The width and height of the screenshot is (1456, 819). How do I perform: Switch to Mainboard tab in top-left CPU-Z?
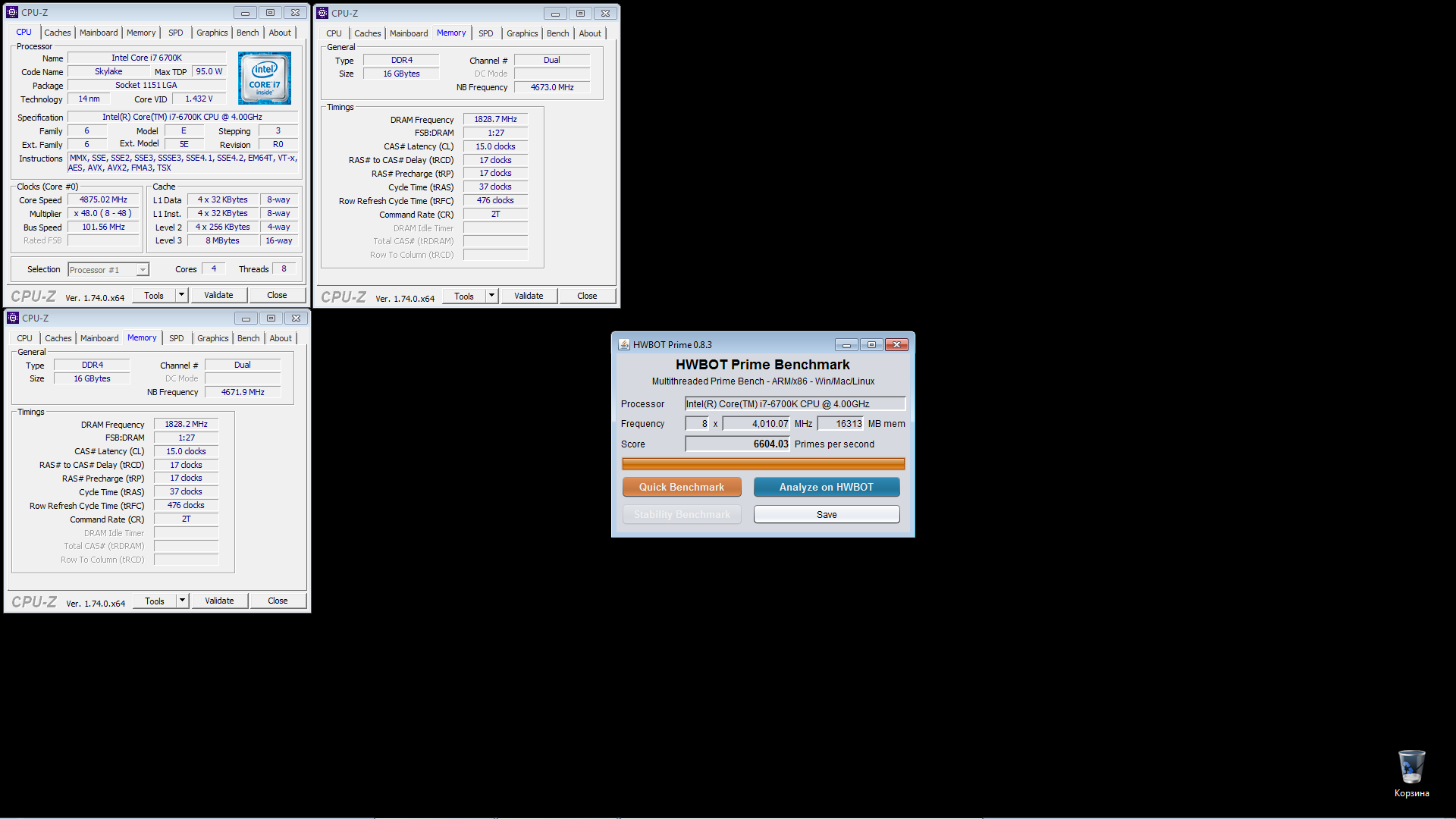click(x=99, y=33)
